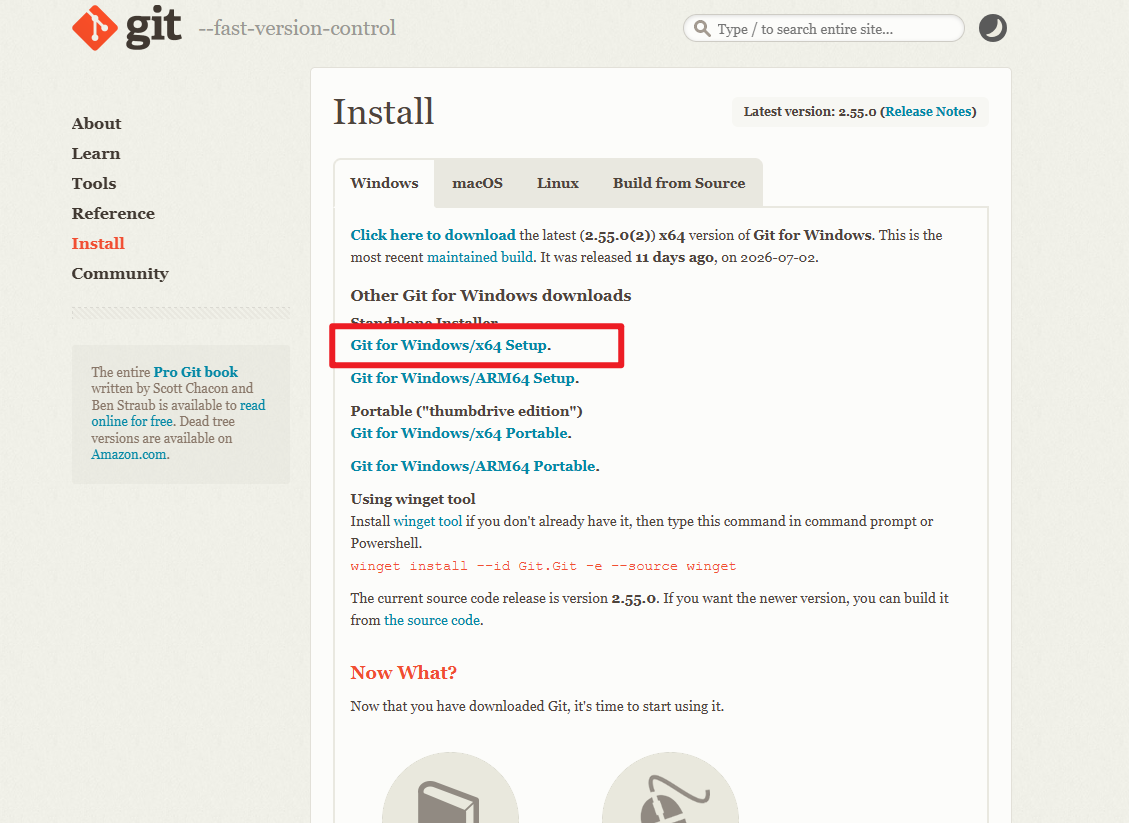Screen dimensions: 1129x823
Task: Switch to the macOS tab
Action: coord(477,183)
